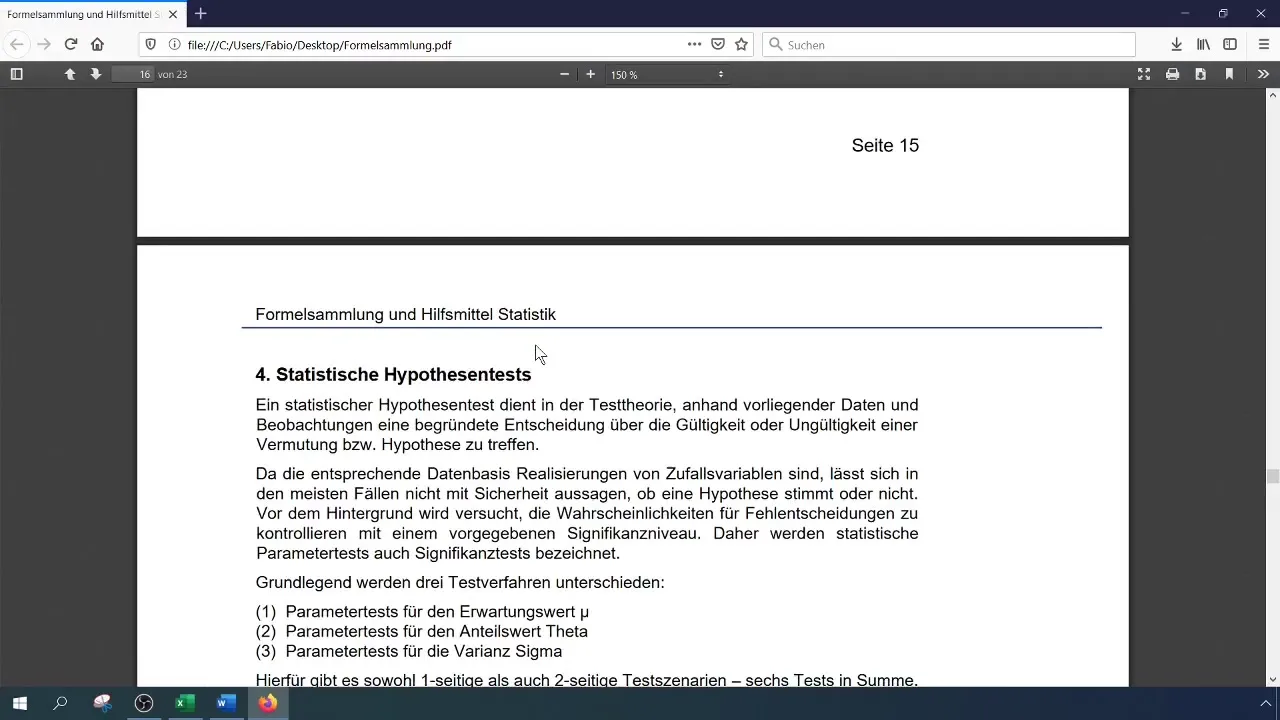Viewport: 1280px width, 720px height.
Task: Switch to presentation mode icon
Action: point(1144,74)
